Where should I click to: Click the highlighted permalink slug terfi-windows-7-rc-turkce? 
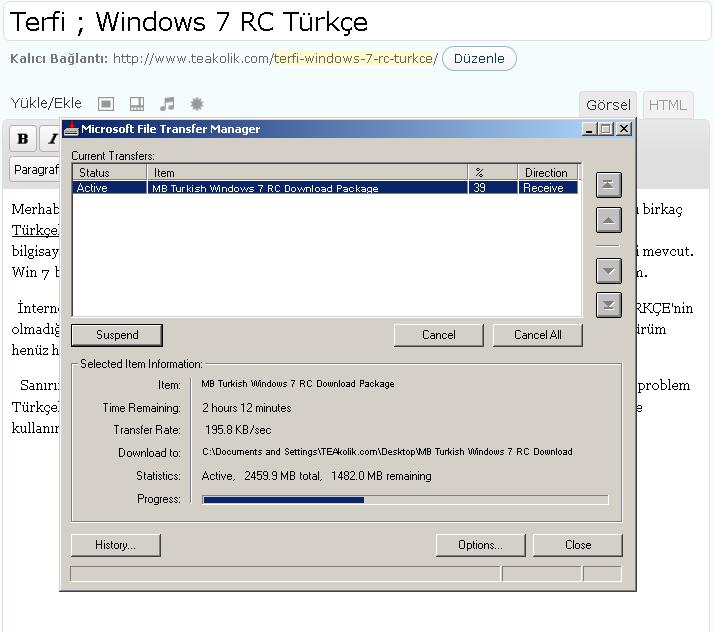[x=354, y=59]
